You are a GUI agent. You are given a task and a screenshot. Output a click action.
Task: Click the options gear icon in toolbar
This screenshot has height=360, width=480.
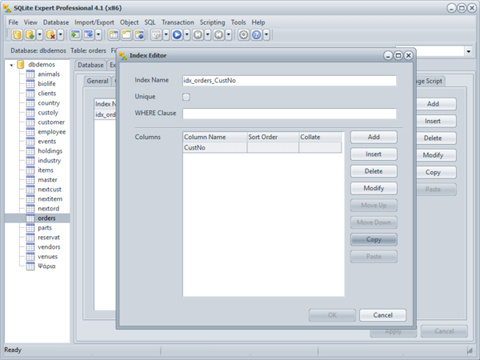[244, 35]
